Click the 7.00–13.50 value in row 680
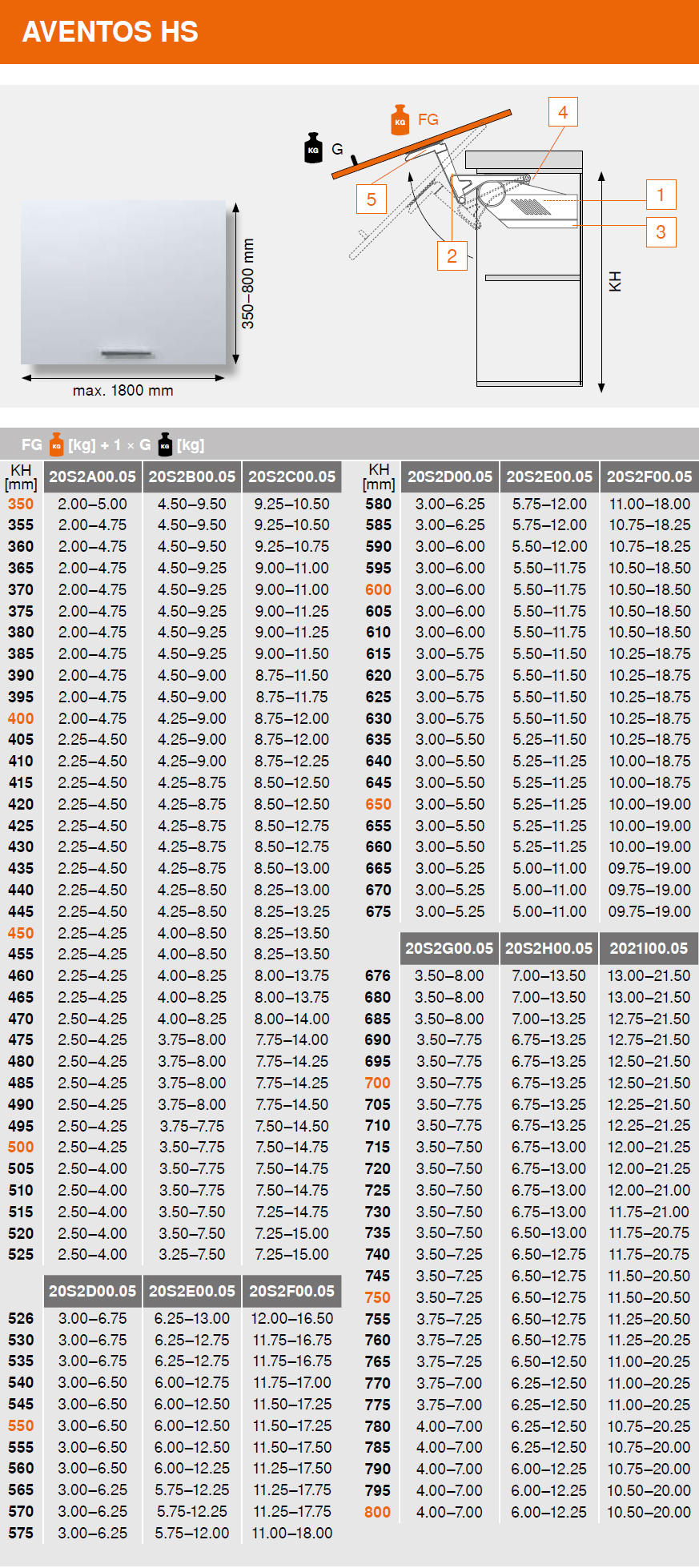This screenshot has width=699, height=1568. [x=549, y=997]
